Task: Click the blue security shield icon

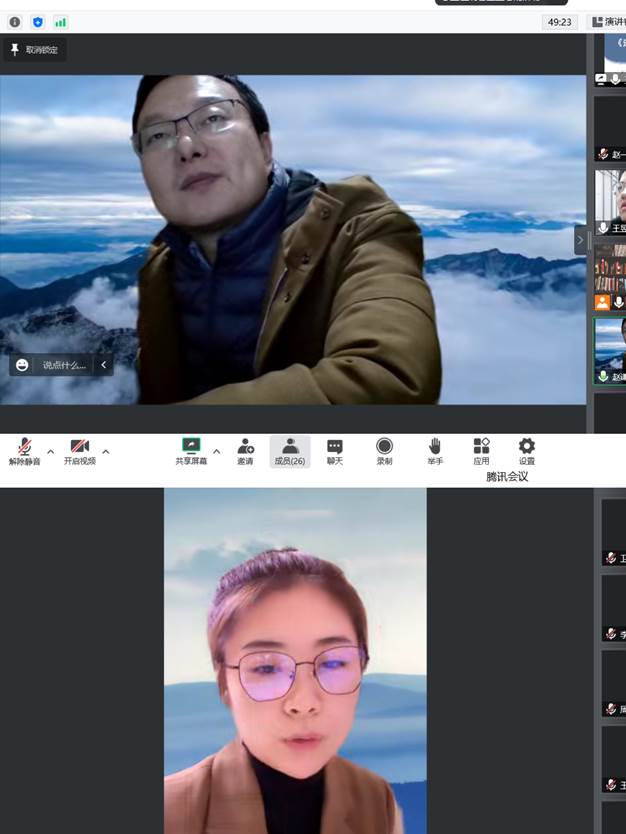Action: (38, 22)
